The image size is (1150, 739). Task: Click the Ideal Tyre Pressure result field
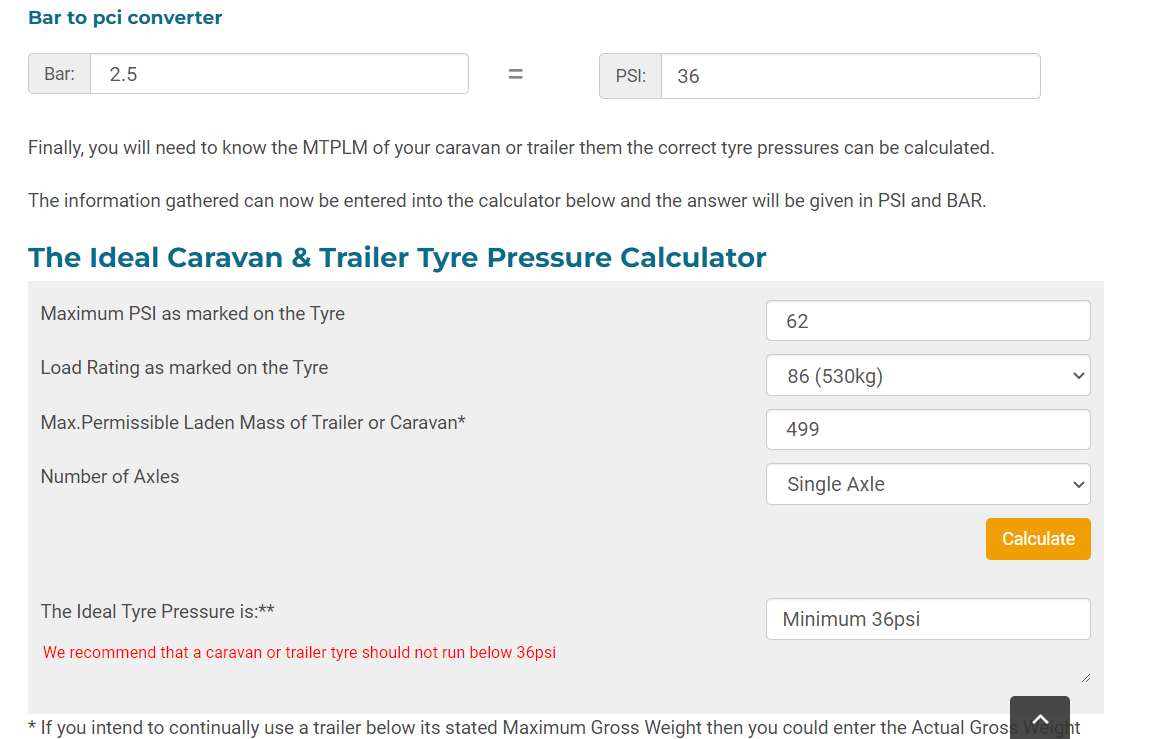click(x=928, y=619)
